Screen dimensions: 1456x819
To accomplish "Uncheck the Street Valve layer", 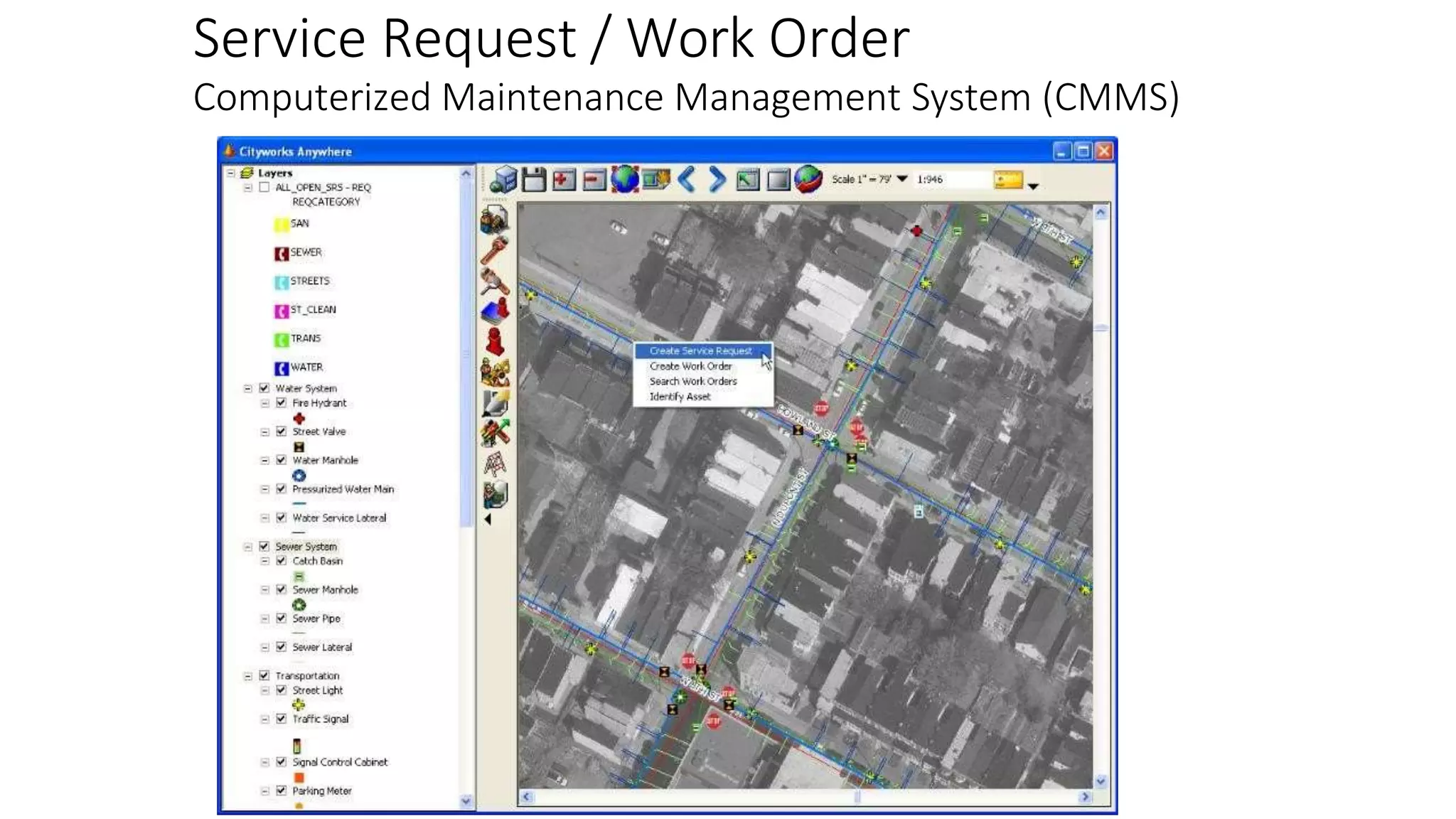I will coord(282,432).
